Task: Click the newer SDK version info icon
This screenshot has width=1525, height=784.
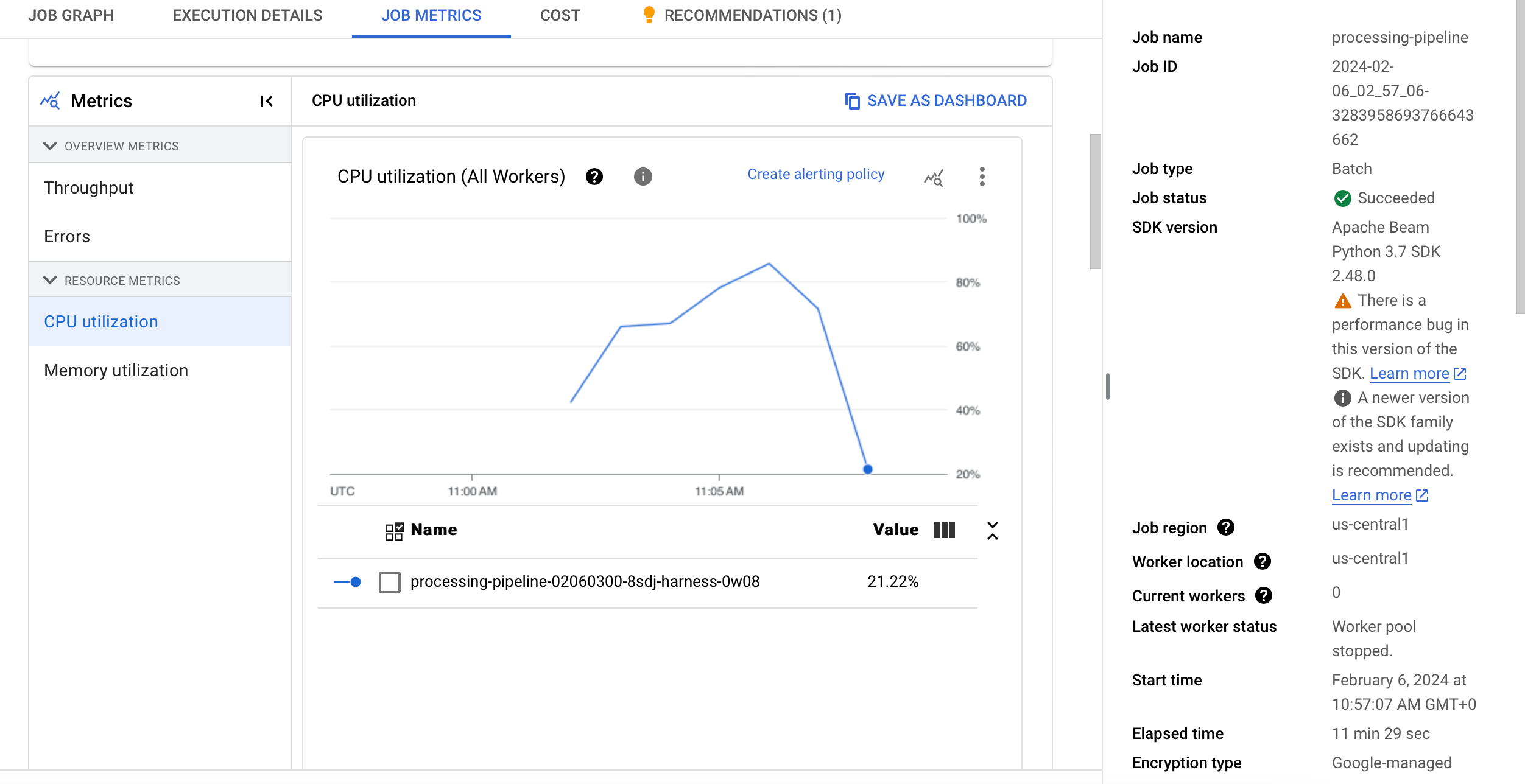Action: 1342,398
